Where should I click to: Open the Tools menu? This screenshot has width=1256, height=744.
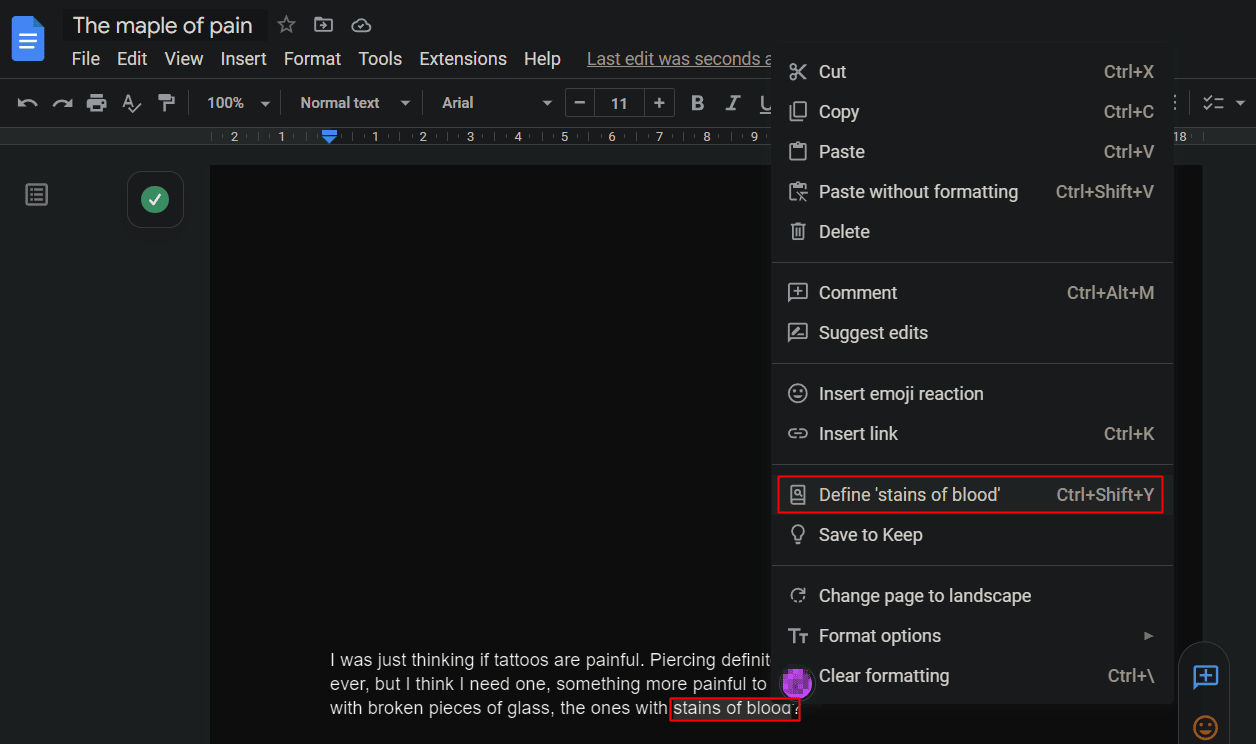(380, 59)
